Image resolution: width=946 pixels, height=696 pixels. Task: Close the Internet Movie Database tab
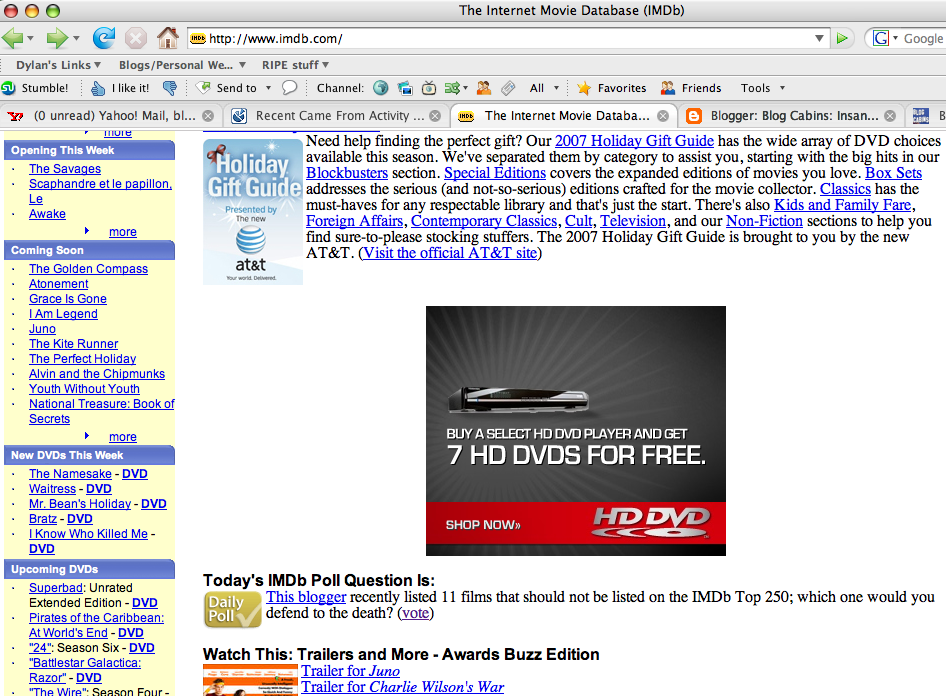(x=663, y=116)
